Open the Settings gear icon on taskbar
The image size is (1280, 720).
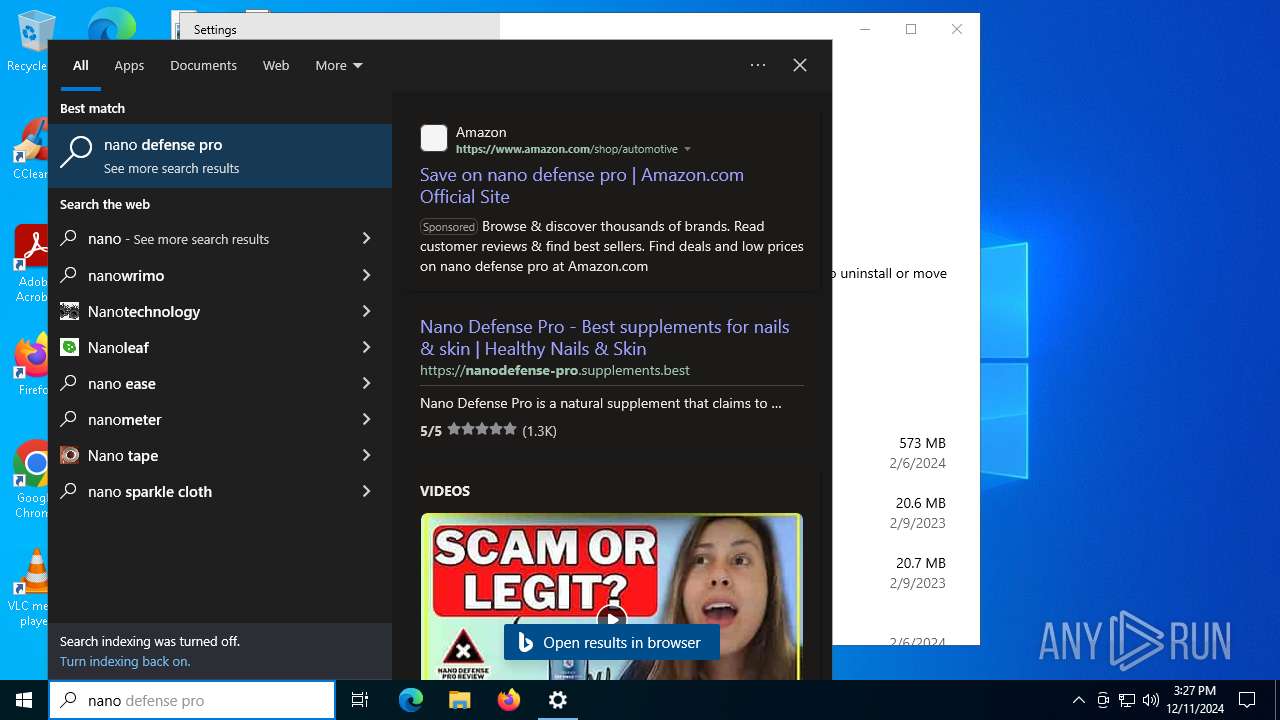coord(558,700)
